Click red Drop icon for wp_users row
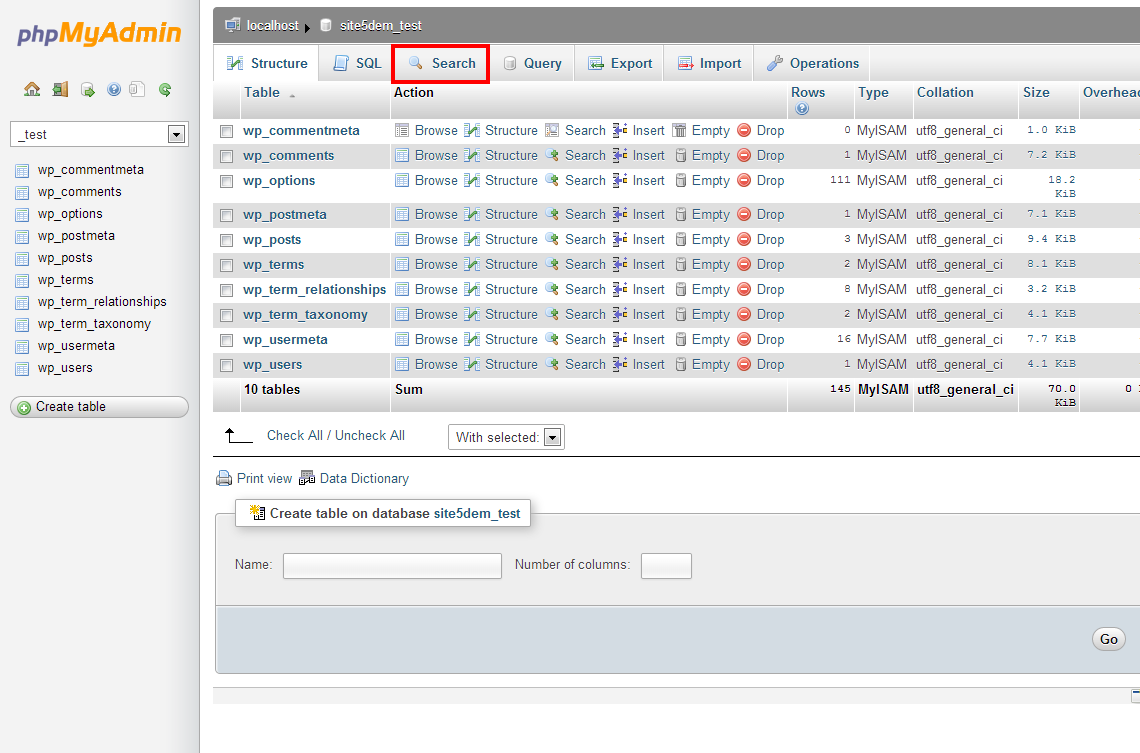The image size is (1140, 753). tap(744, 364)
